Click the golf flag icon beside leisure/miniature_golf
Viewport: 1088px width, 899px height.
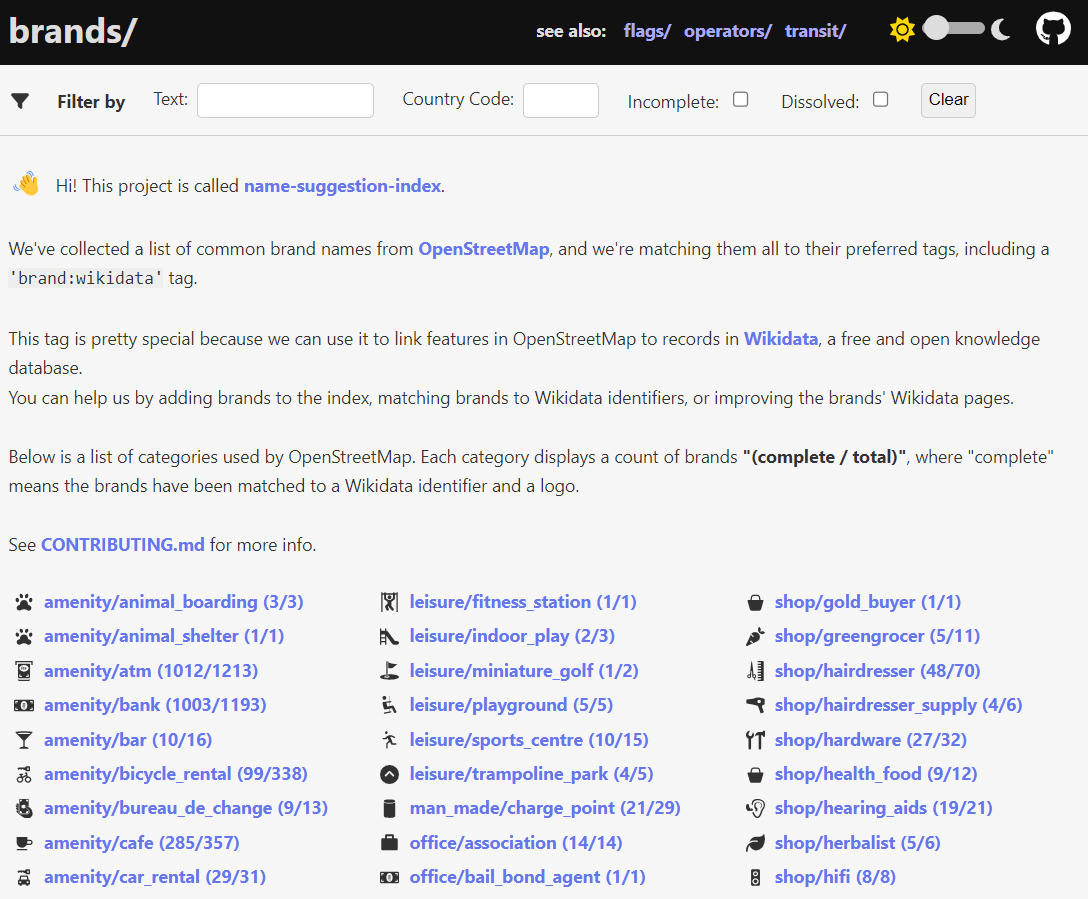389,671
